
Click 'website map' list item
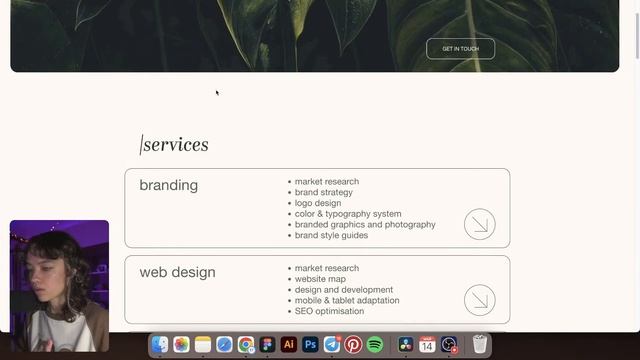tap(320, 279)
